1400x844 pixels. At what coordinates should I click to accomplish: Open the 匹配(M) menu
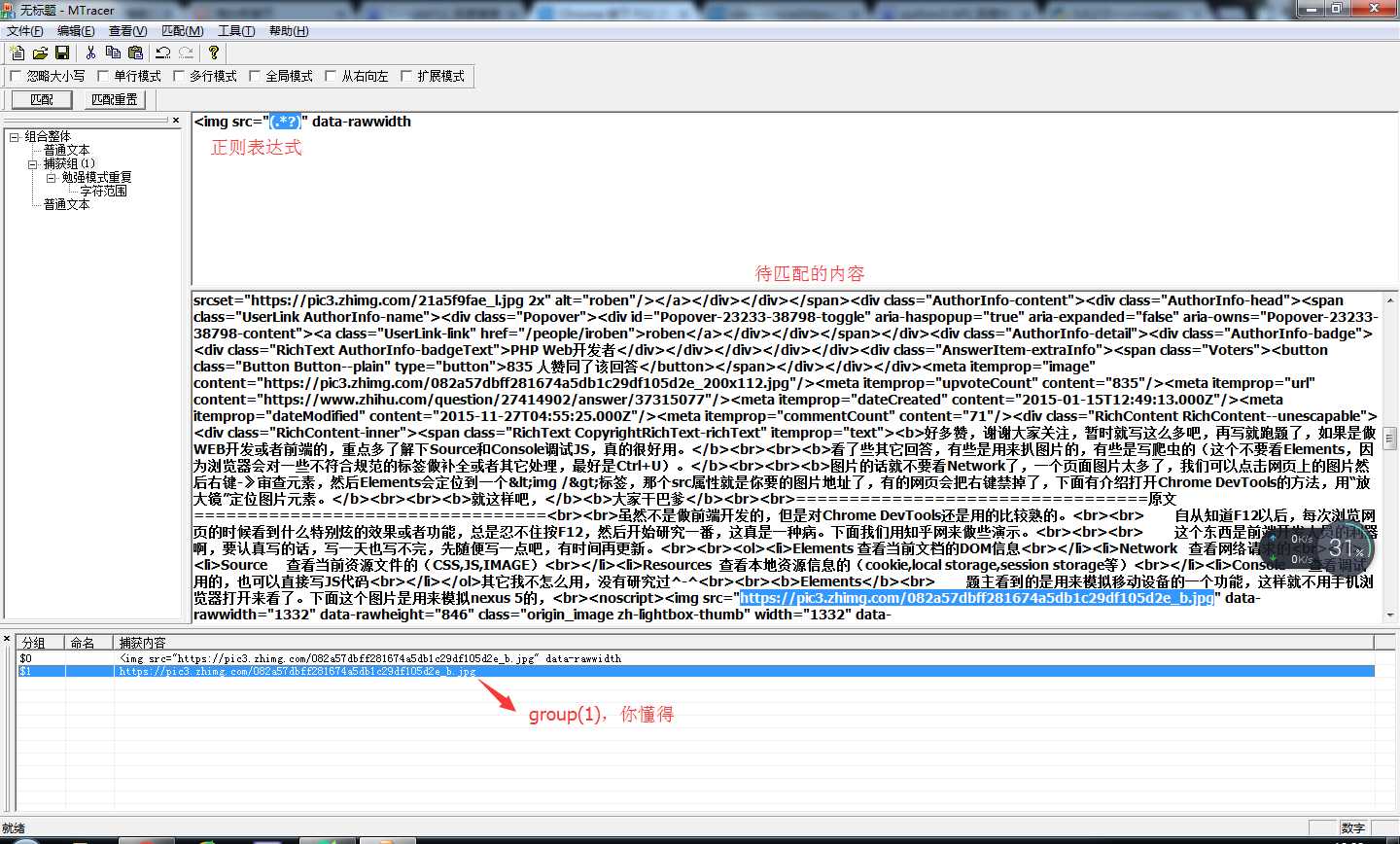pos(183,31)
